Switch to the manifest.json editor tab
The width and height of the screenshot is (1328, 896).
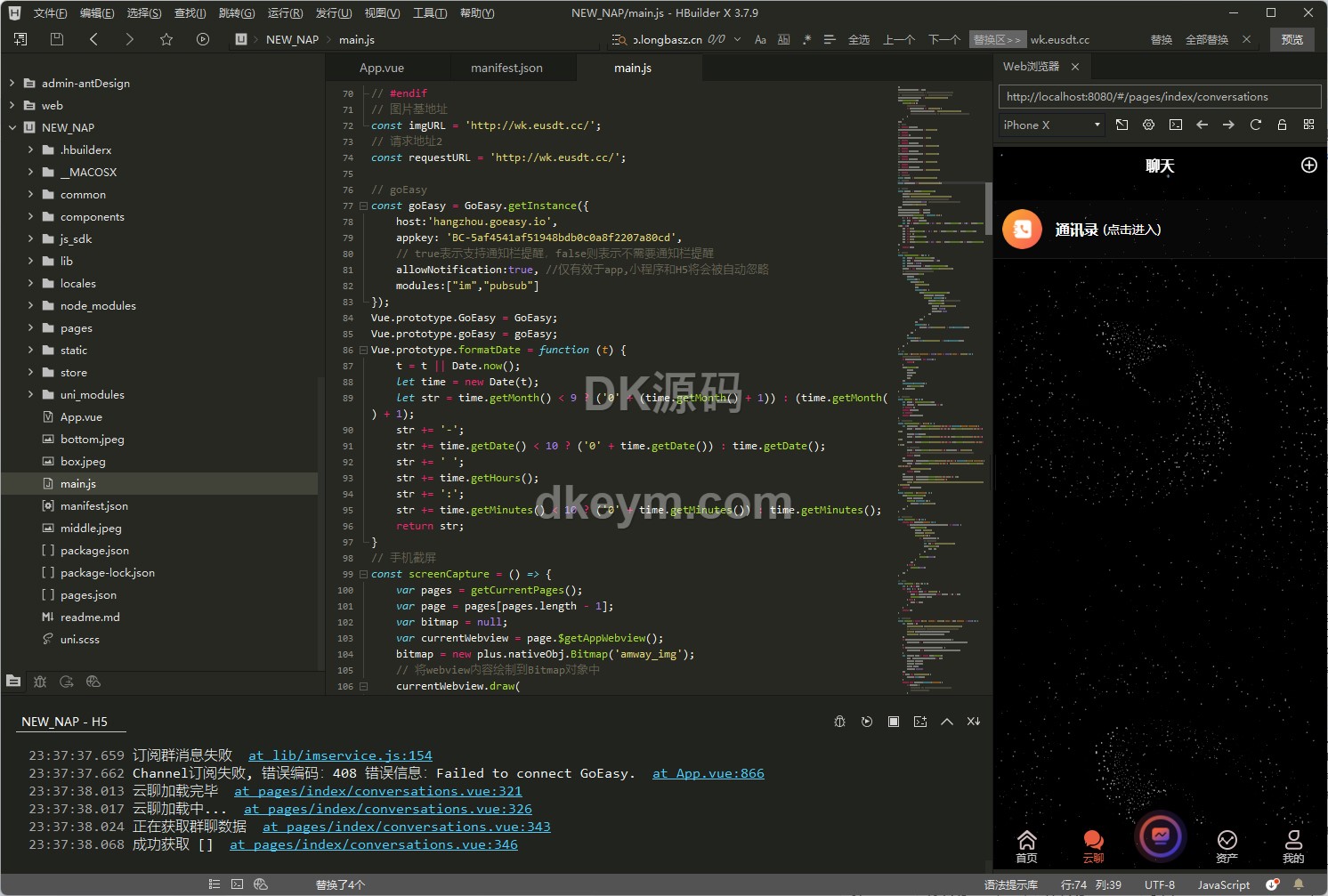[x=506, y=68]
